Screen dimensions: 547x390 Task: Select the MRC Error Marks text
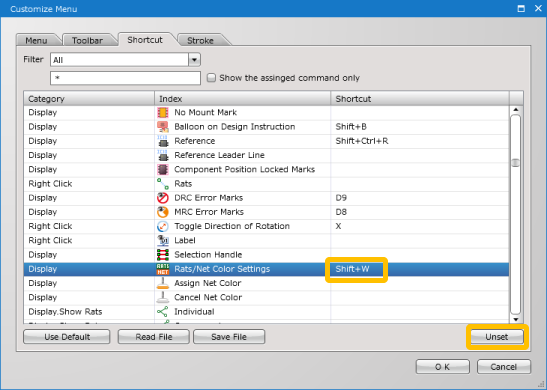tap(209, 212)
